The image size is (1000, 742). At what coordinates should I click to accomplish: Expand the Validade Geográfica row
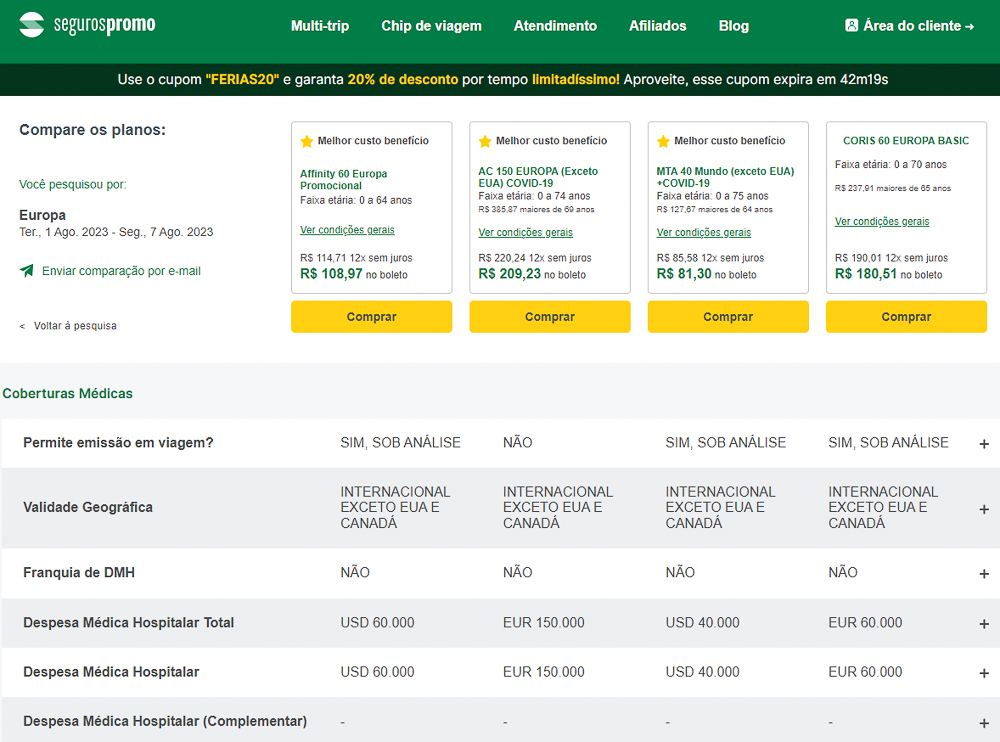click(984, 509)
